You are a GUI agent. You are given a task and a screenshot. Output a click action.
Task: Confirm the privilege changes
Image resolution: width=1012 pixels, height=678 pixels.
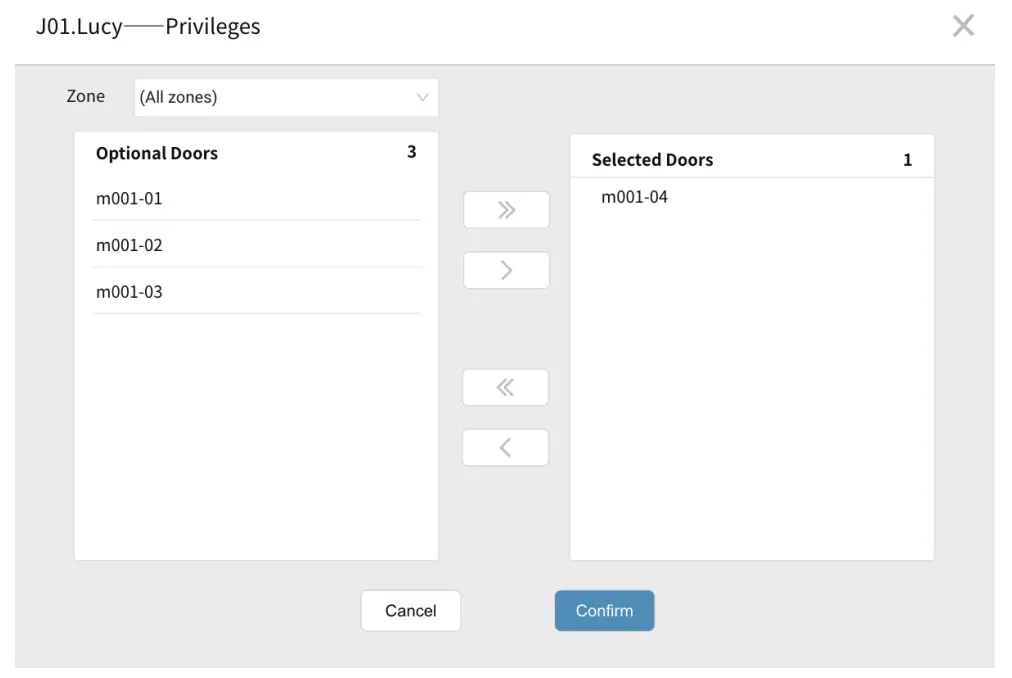click(x=604, y=611)
